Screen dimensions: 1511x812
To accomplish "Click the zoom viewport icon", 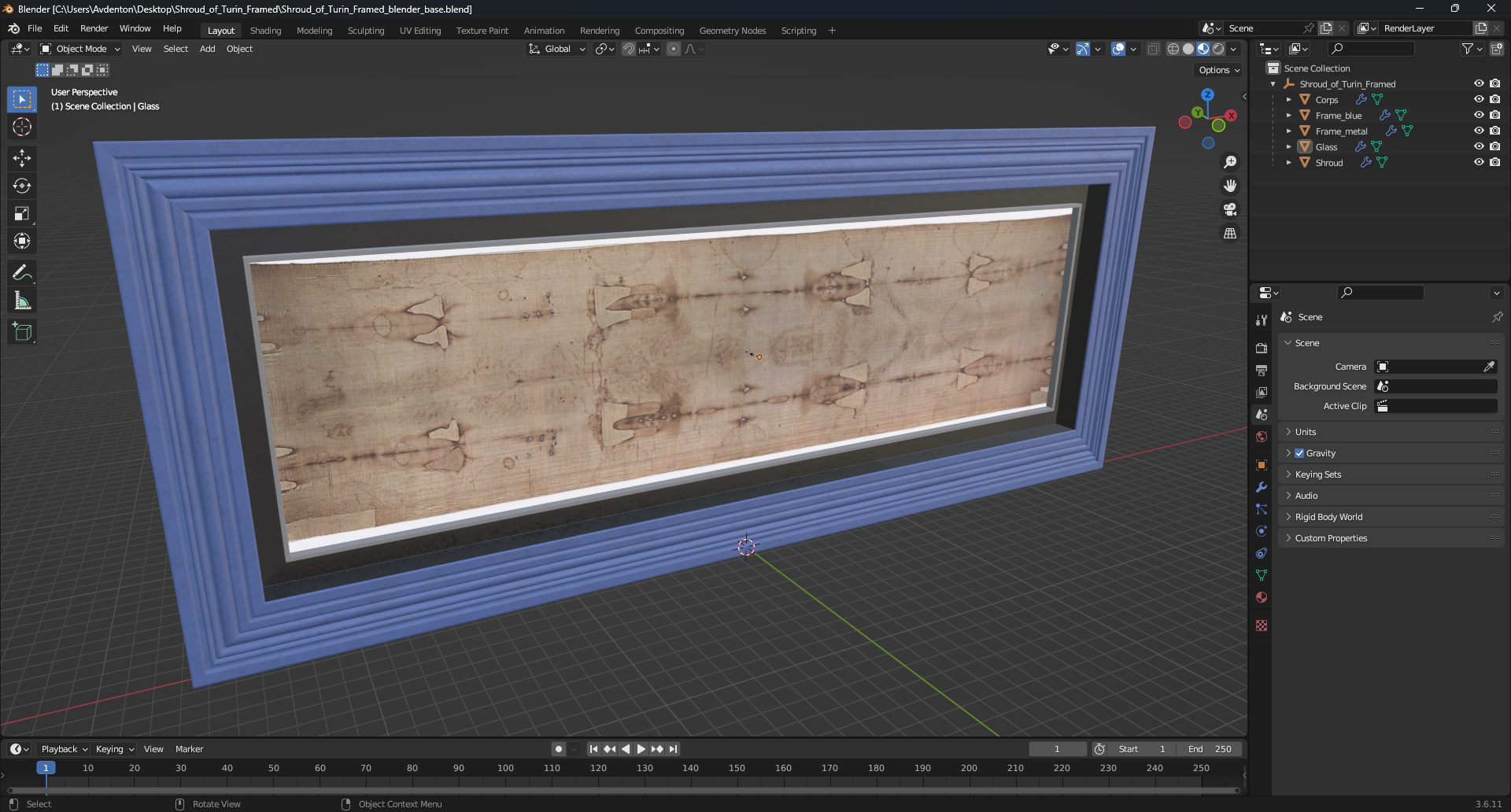I will 1230,162.
